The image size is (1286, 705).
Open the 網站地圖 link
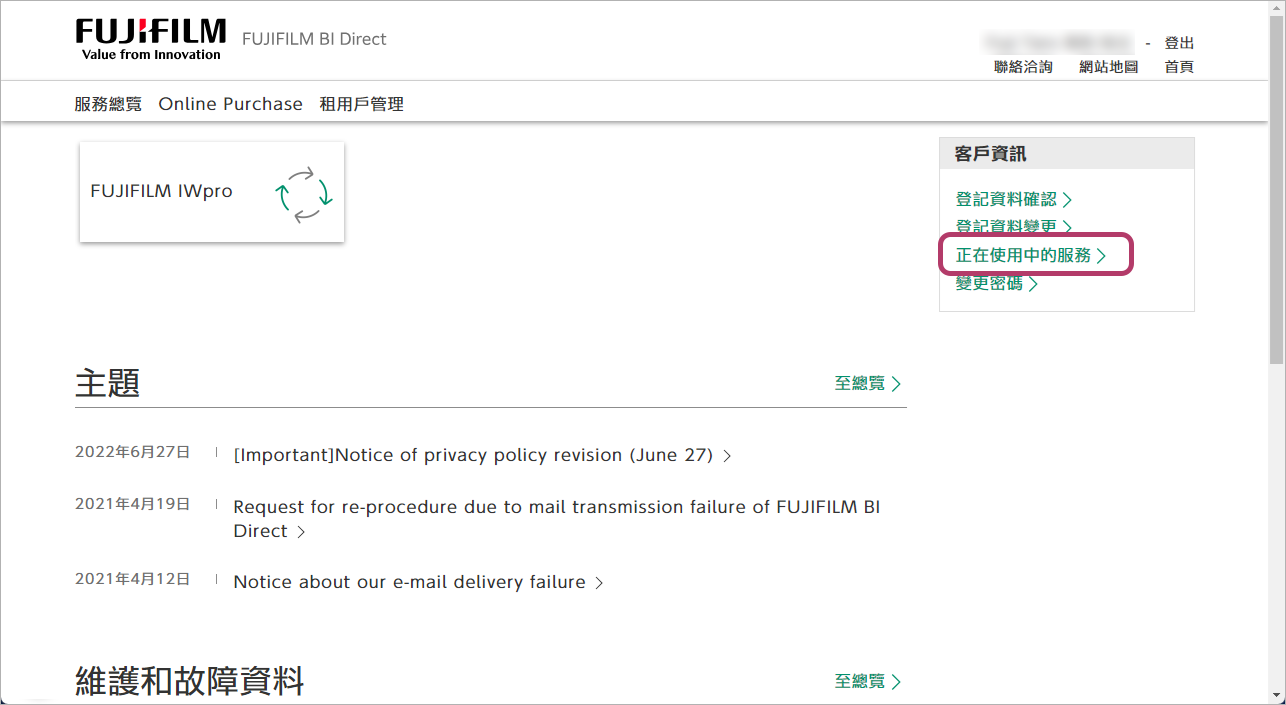point(1108,67)
